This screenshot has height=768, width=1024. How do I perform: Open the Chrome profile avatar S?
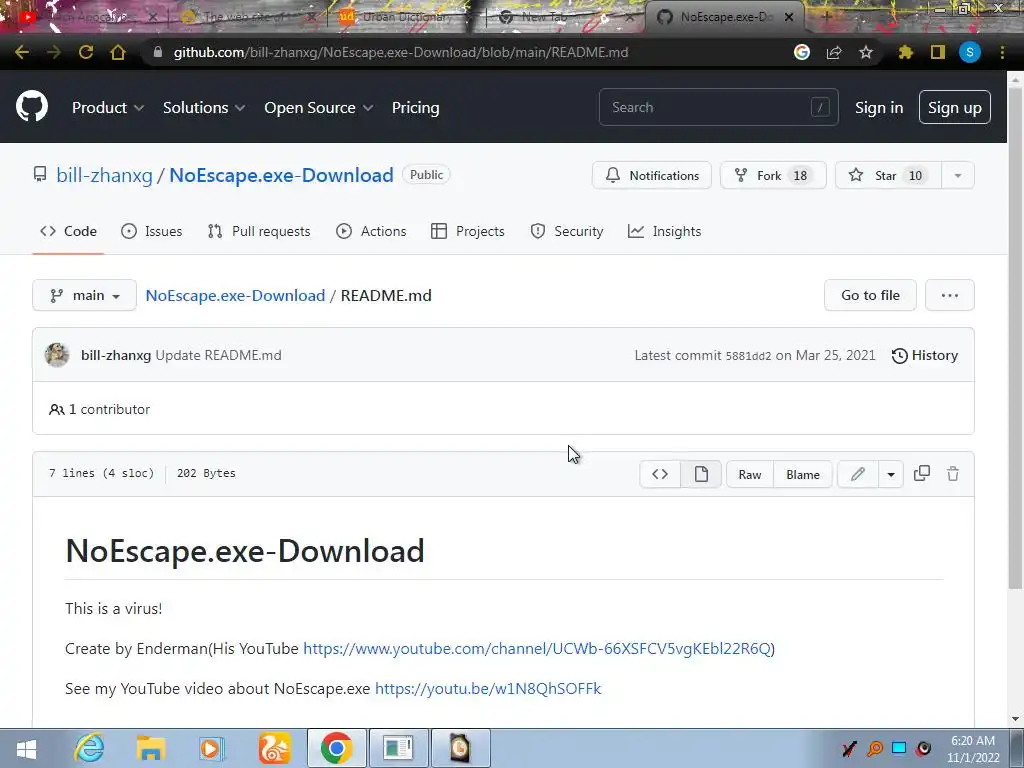[x=970, y=52]
